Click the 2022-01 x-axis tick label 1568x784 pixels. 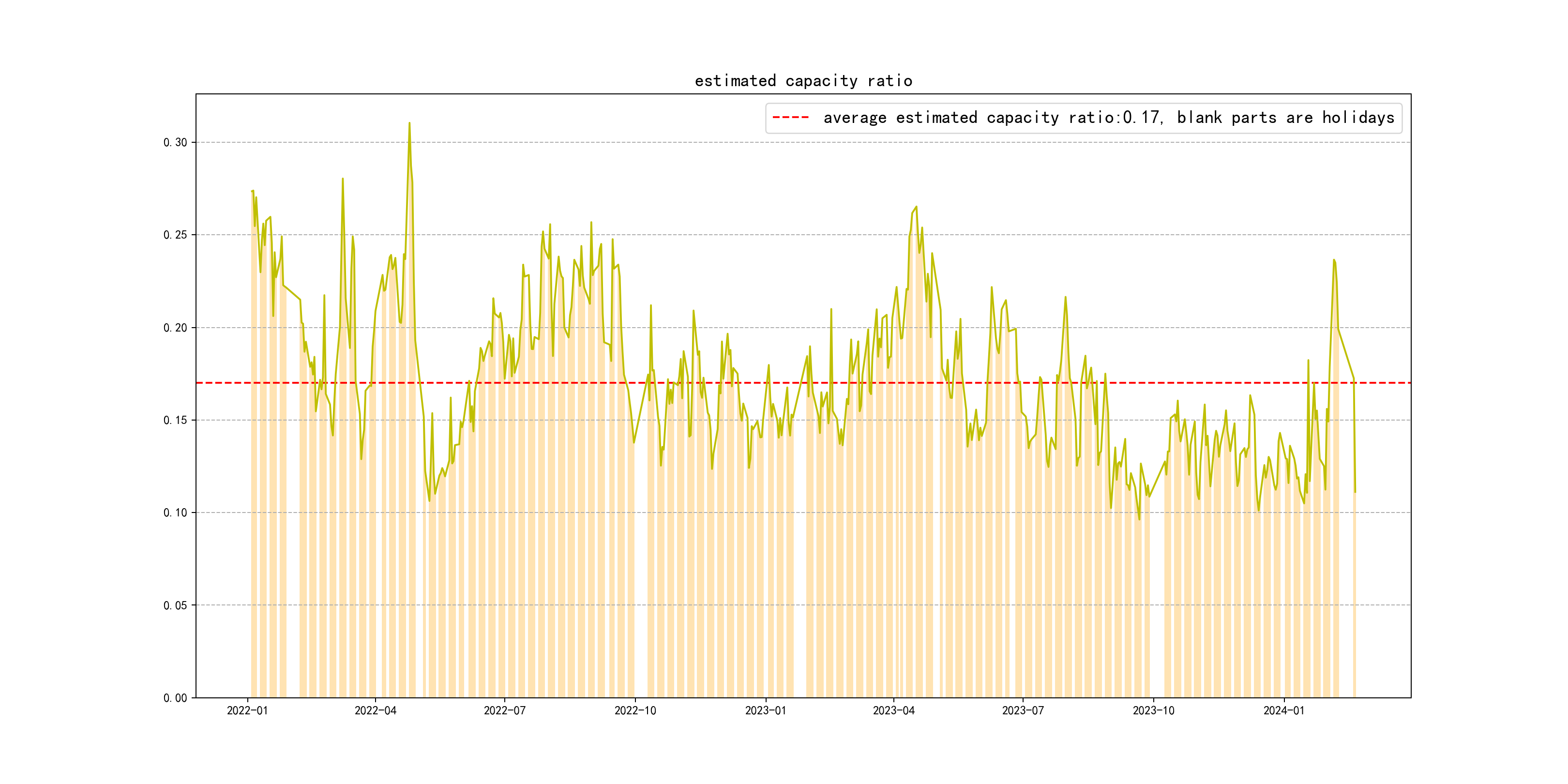pyautogui.click(x=247, y=710)
